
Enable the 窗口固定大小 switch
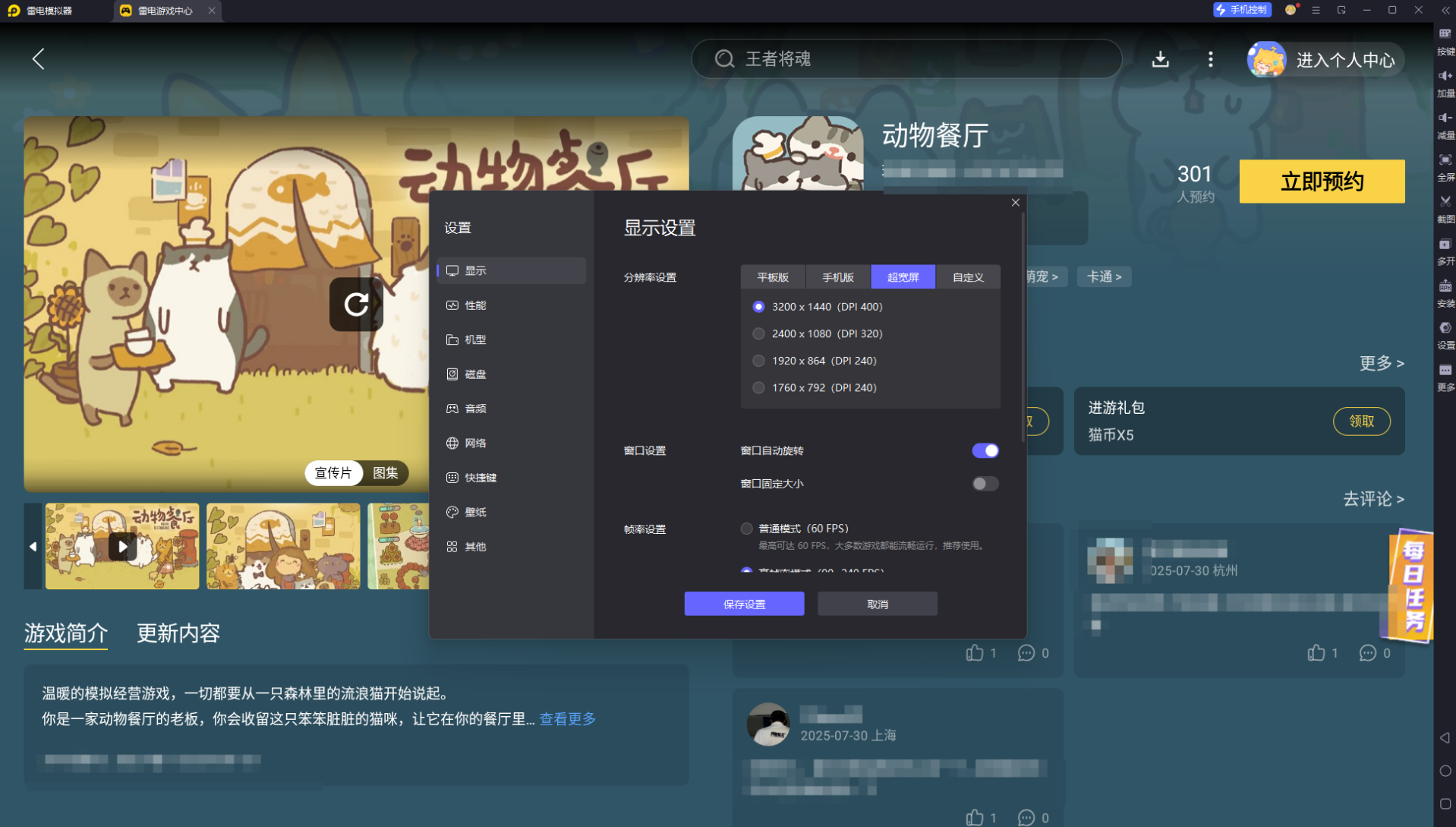click(x=985, y=484)
